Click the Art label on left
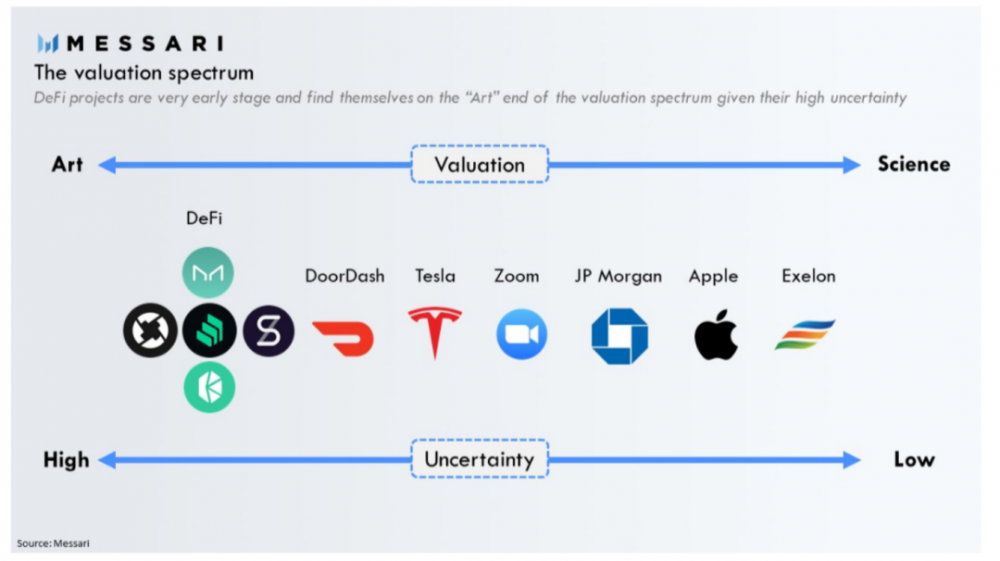This screenshot has width=1000, height=561. (x=67, y=164)
